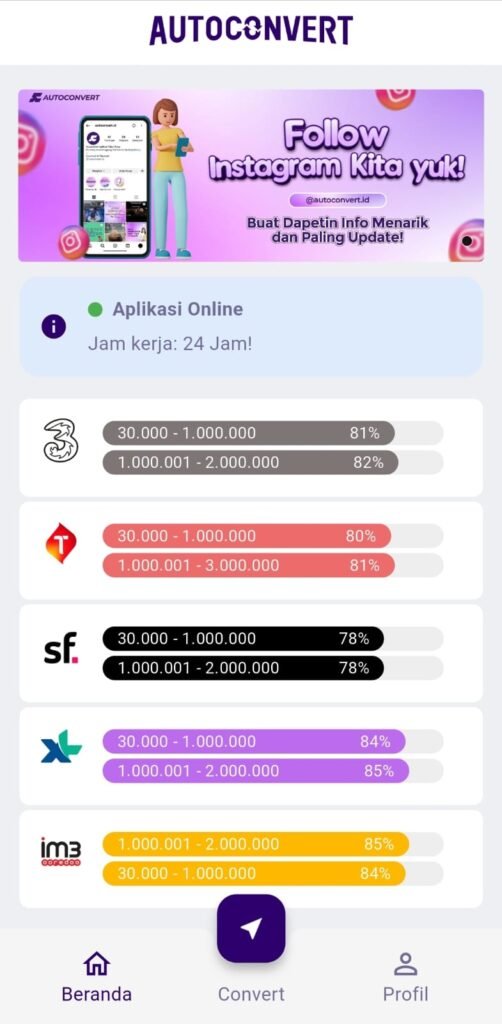The height and width of the screenshot is (1024, 502).
Task: Select IM3 30.000 - 1.000.000 84% bar
Action: coord(254,873)
